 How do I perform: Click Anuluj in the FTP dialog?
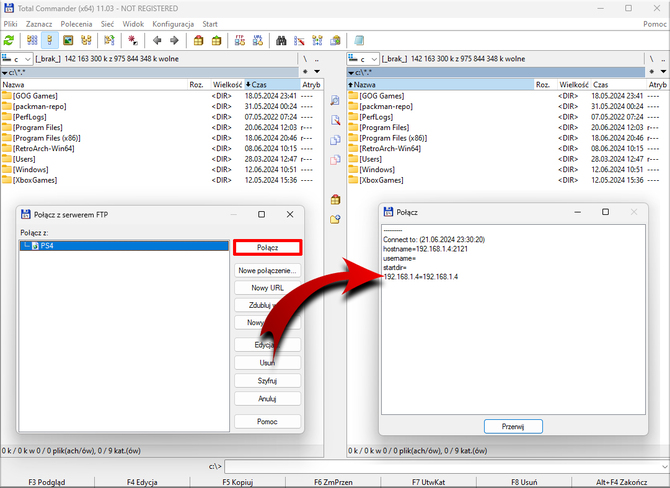coord(267,399)
